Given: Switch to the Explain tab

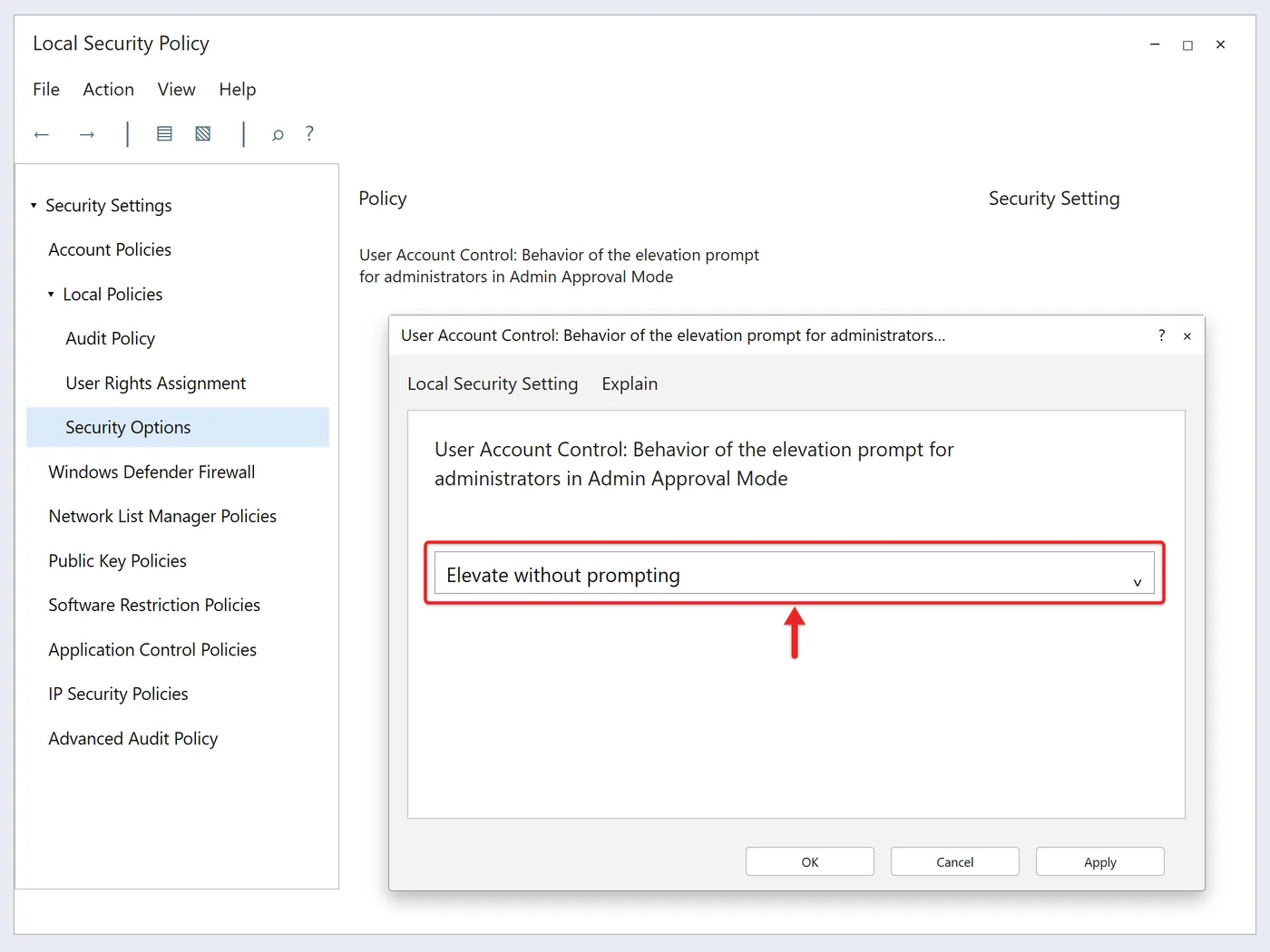Looking at the screenshot, I should (630, 384).
